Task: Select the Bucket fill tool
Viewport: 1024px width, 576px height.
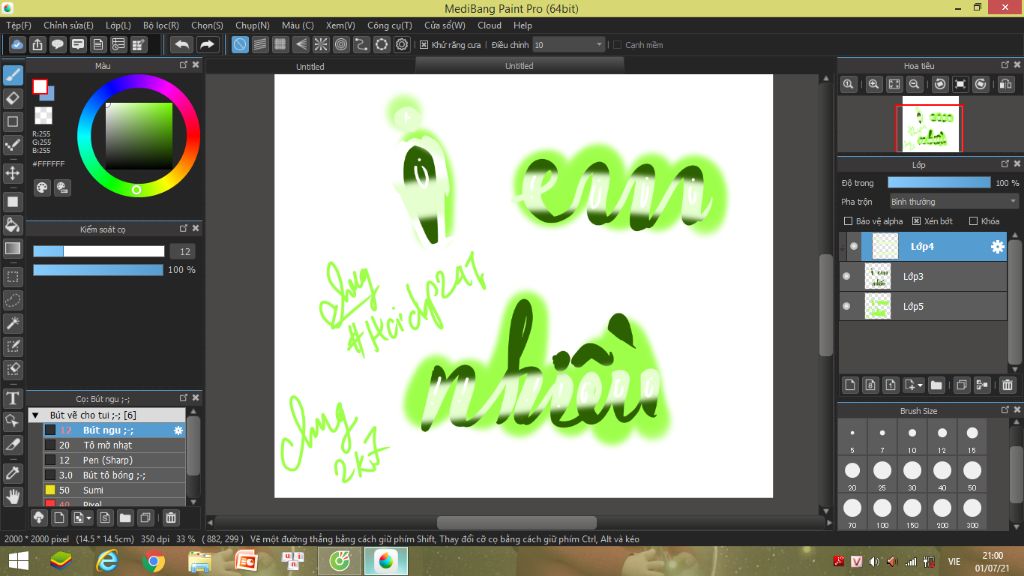Action: (x=12, y=225)
